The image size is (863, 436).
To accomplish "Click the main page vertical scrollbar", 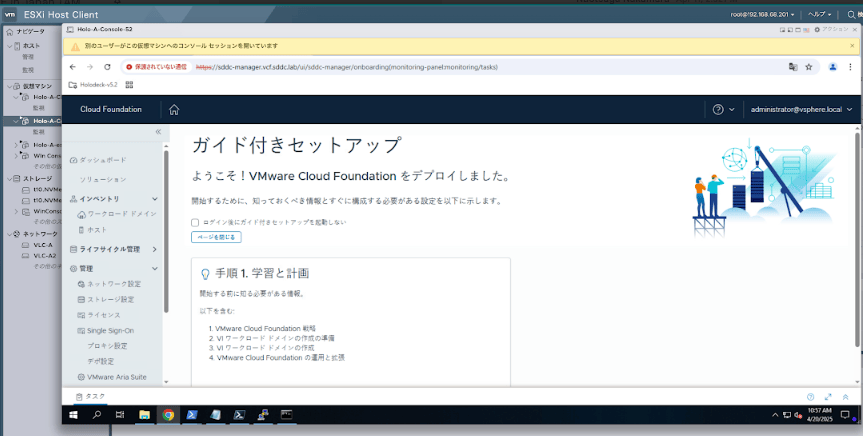I will click(857, 239).
